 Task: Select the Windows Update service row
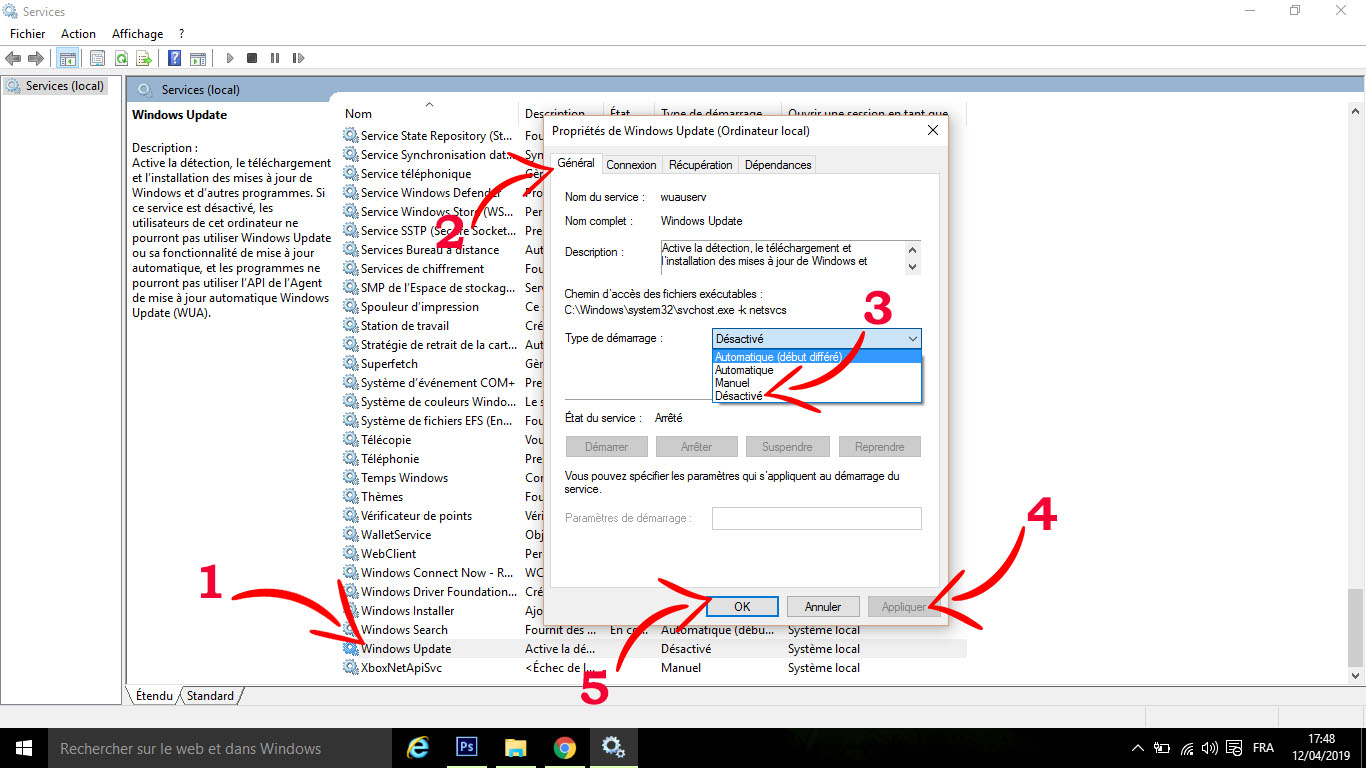tap(654, 649)
